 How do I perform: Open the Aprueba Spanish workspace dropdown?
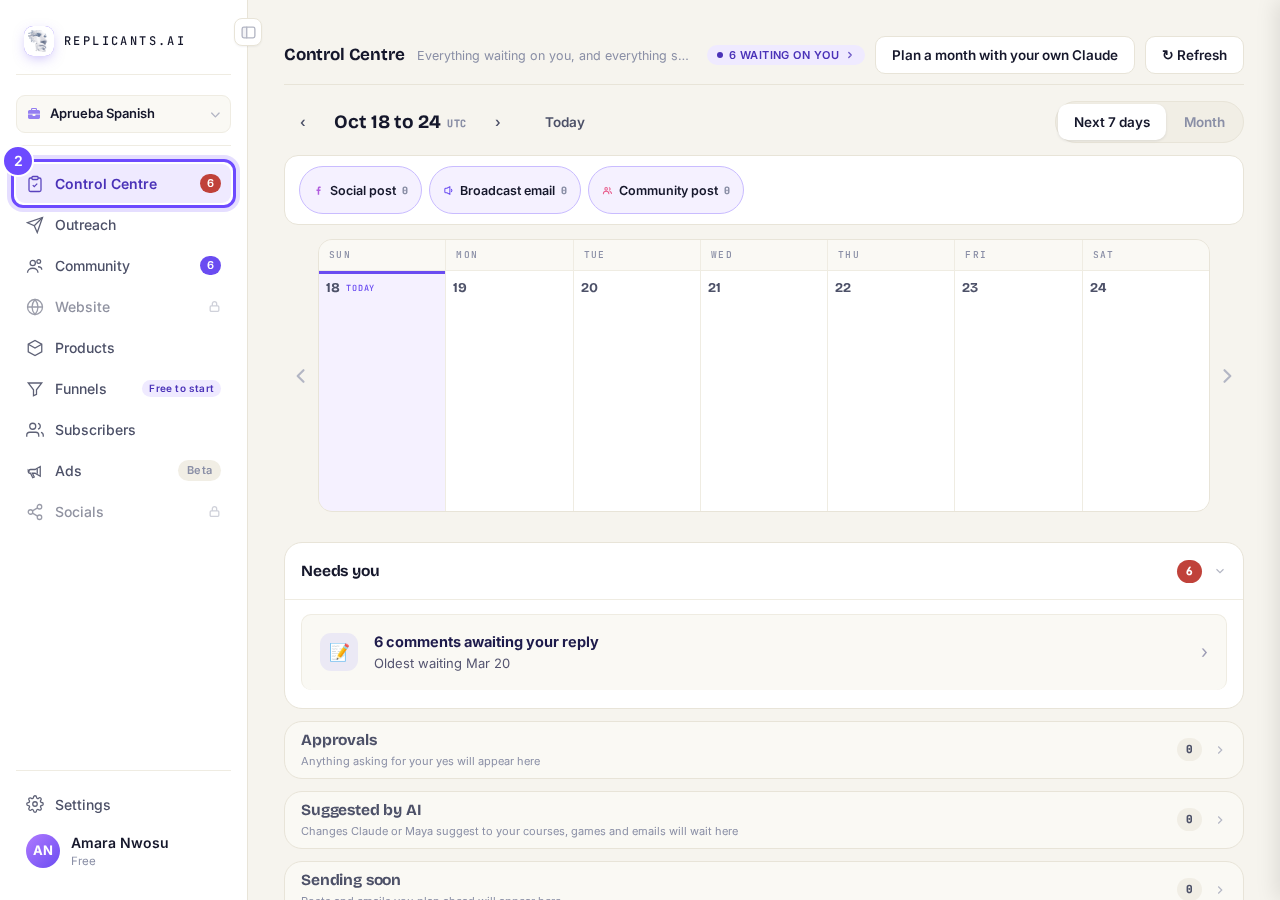[x=123, y=114]
